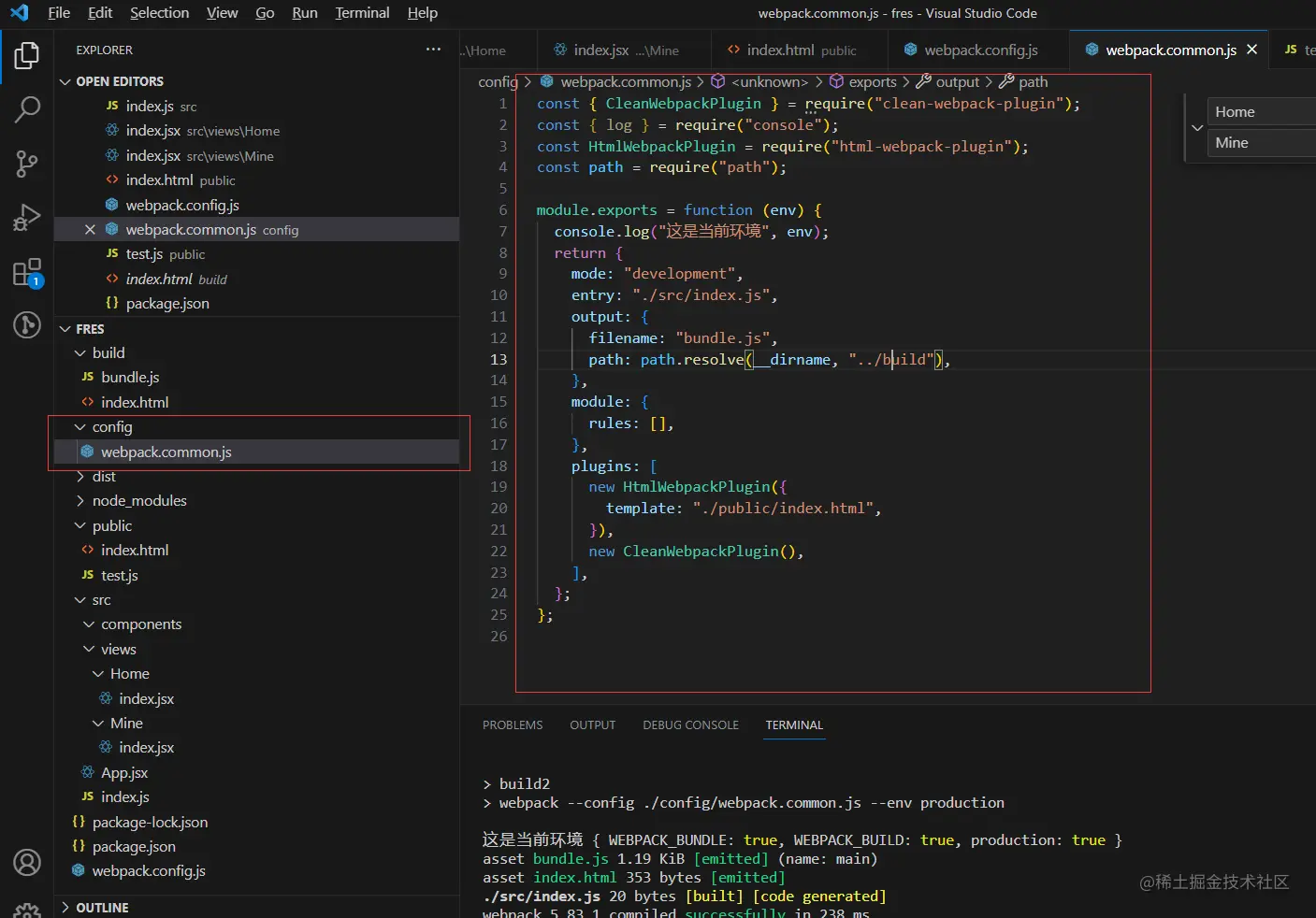Select the Mine item in right panel
The image size is (1316, 918).
click(1262, 143)
